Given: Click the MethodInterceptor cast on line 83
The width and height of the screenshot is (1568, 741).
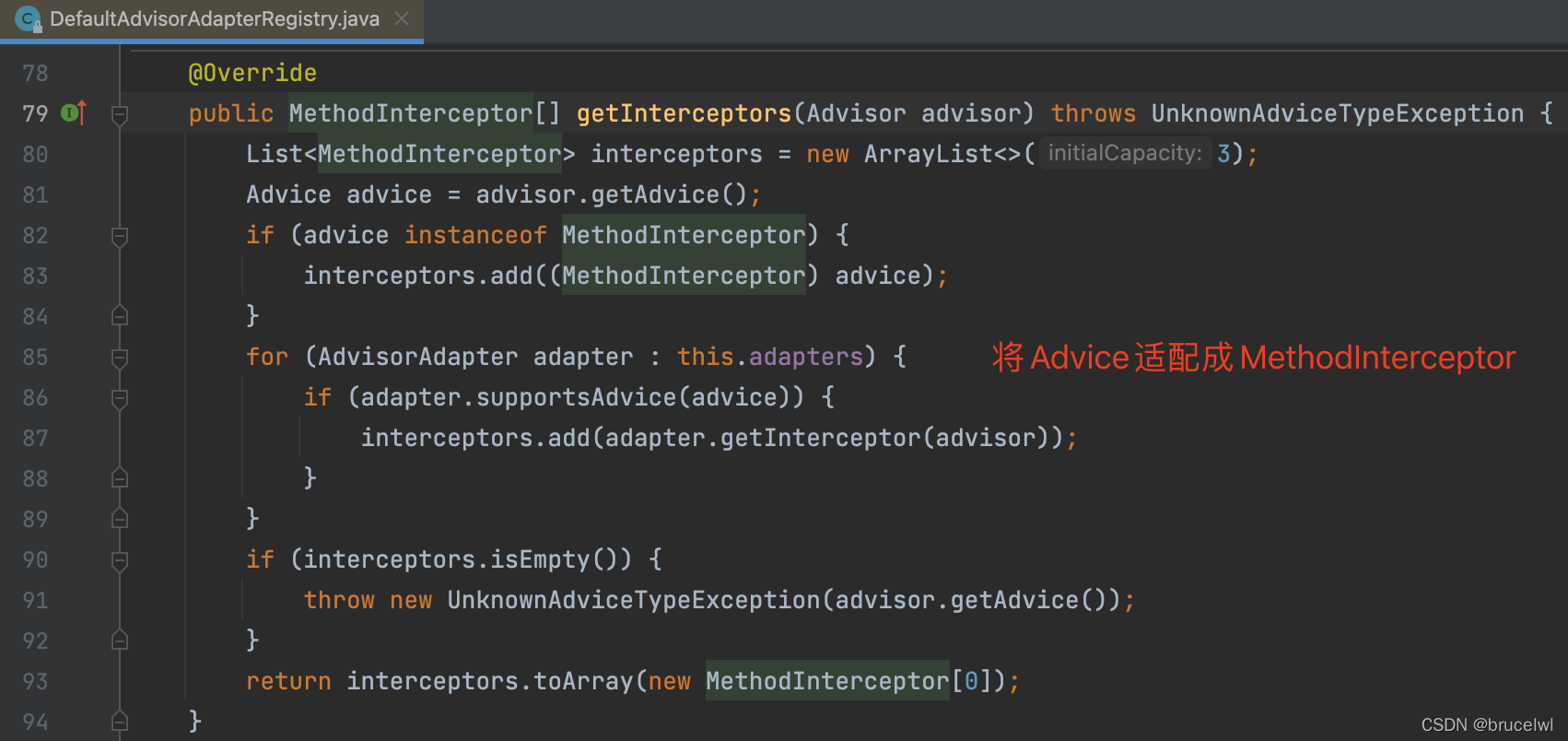Looking at the screenshot, I should click(x=684, y=276).
